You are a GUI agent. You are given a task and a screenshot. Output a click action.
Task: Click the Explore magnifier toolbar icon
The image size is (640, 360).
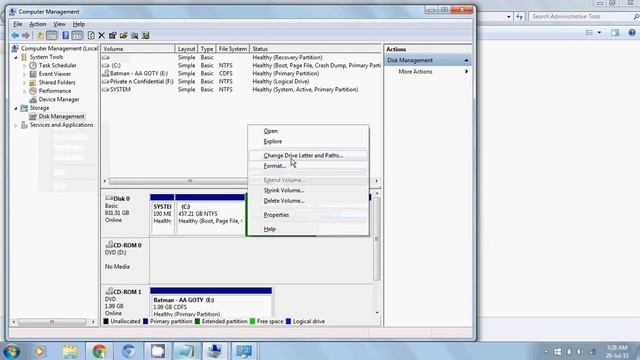coord(135,36)
